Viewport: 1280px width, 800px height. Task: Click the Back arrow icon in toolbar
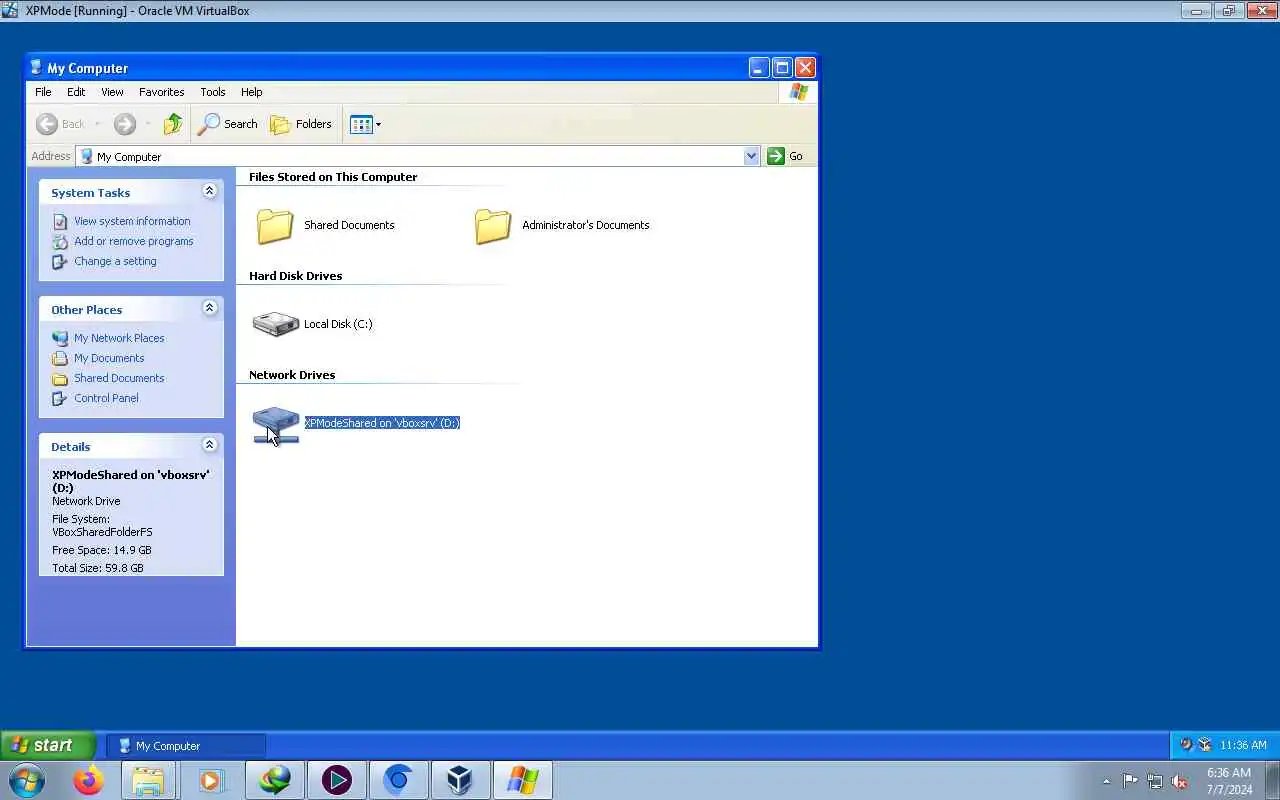tap(47, 124)
